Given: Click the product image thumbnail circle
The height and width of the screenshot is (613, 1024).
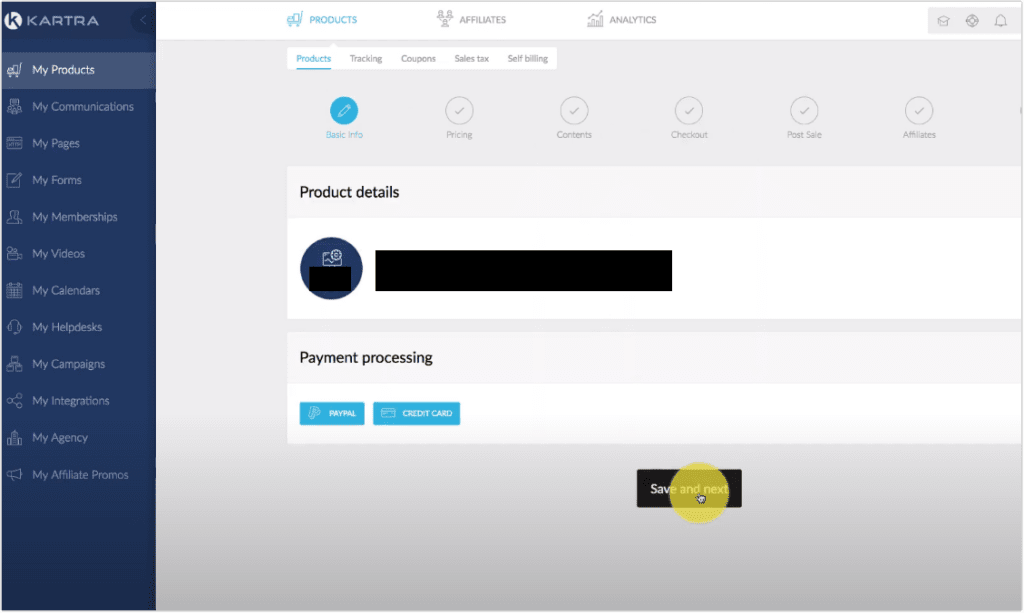Looking at the screenshot, I should [x=331, y=268].
